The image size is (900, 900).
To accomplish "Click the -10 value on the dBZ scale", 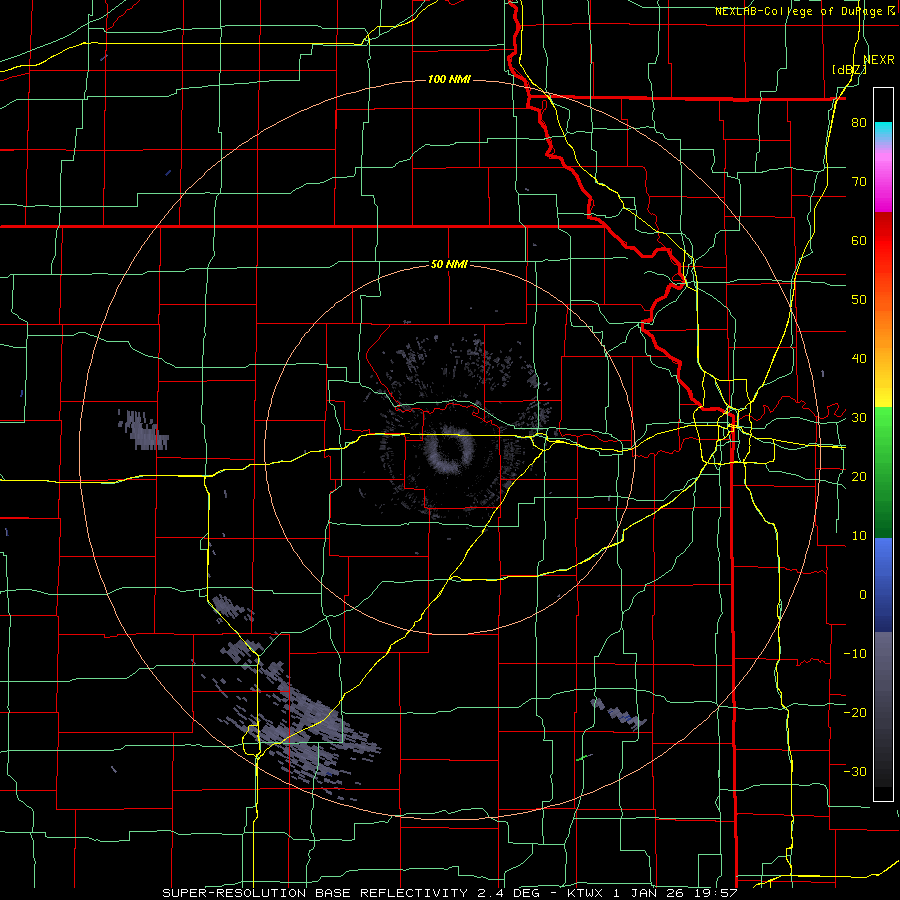I will point(855,653).
